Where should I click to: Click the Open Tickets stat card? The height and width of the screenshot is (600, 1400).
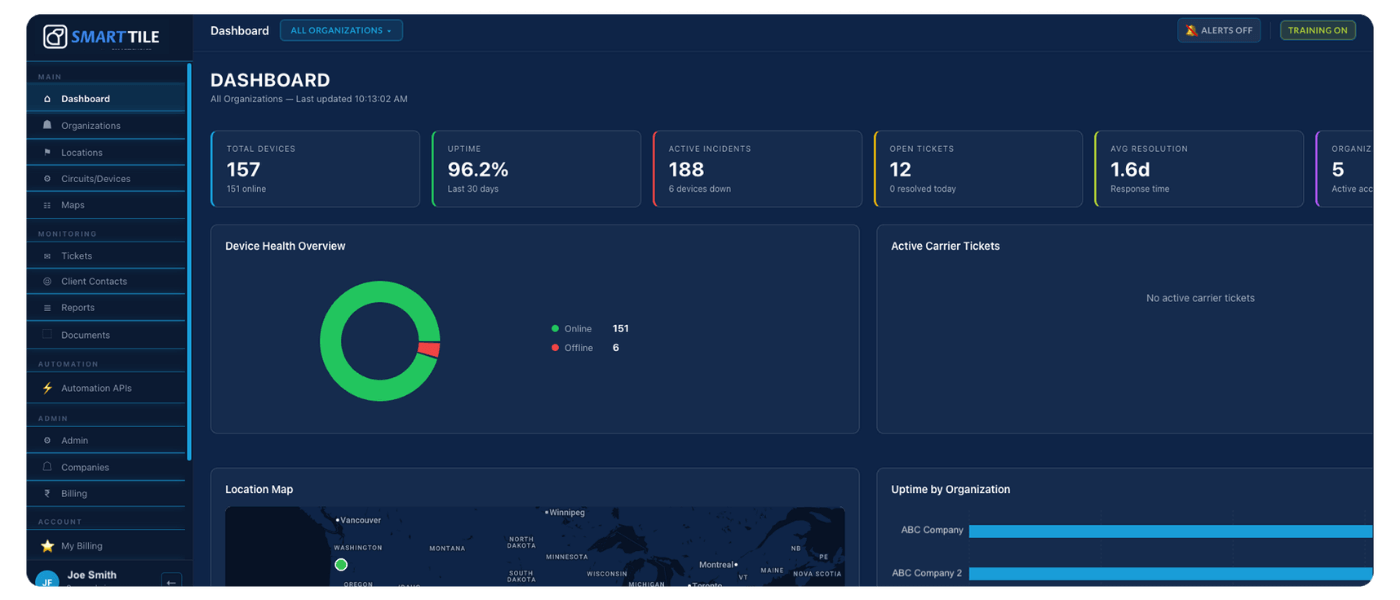[978, 168]
